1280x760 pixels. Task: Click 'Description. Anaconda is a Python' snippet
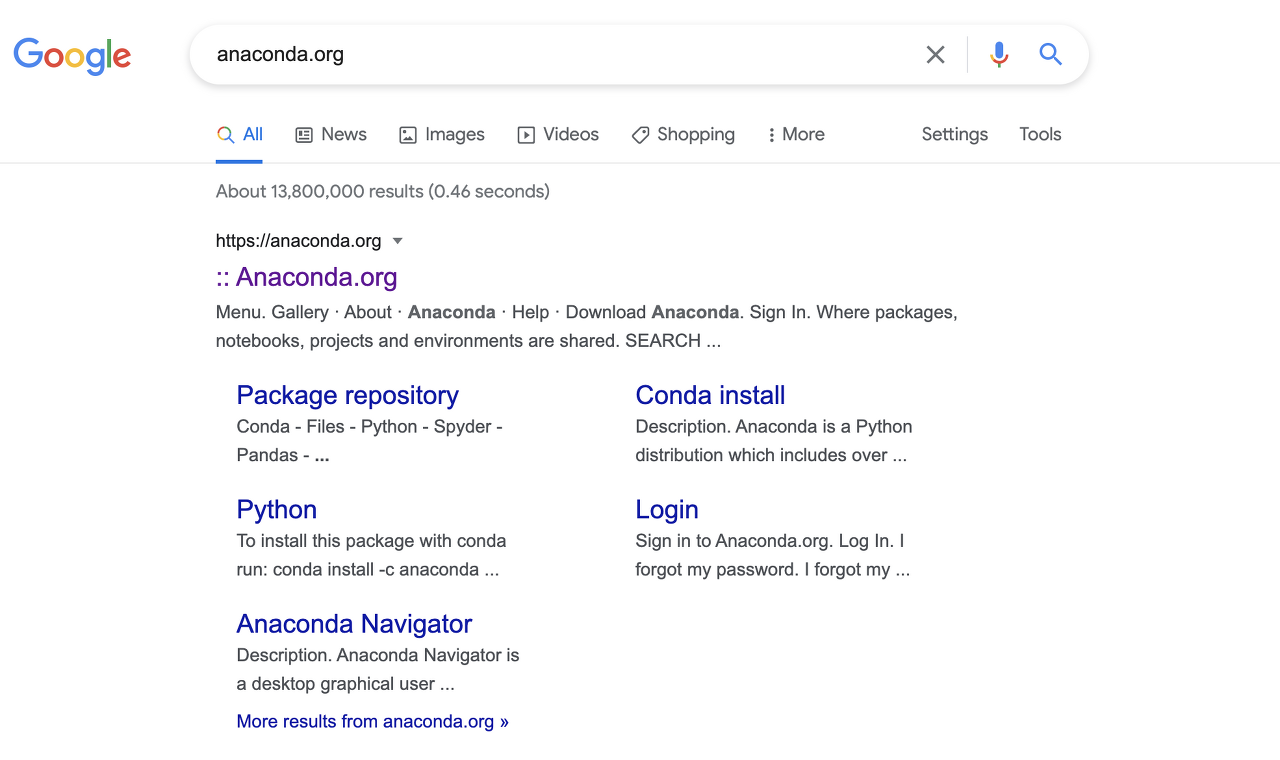point(774,441)
